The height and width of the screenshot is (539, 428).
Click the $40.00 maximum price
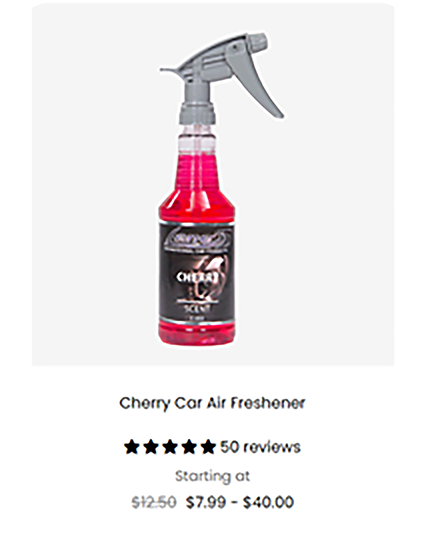coord(268,502)
